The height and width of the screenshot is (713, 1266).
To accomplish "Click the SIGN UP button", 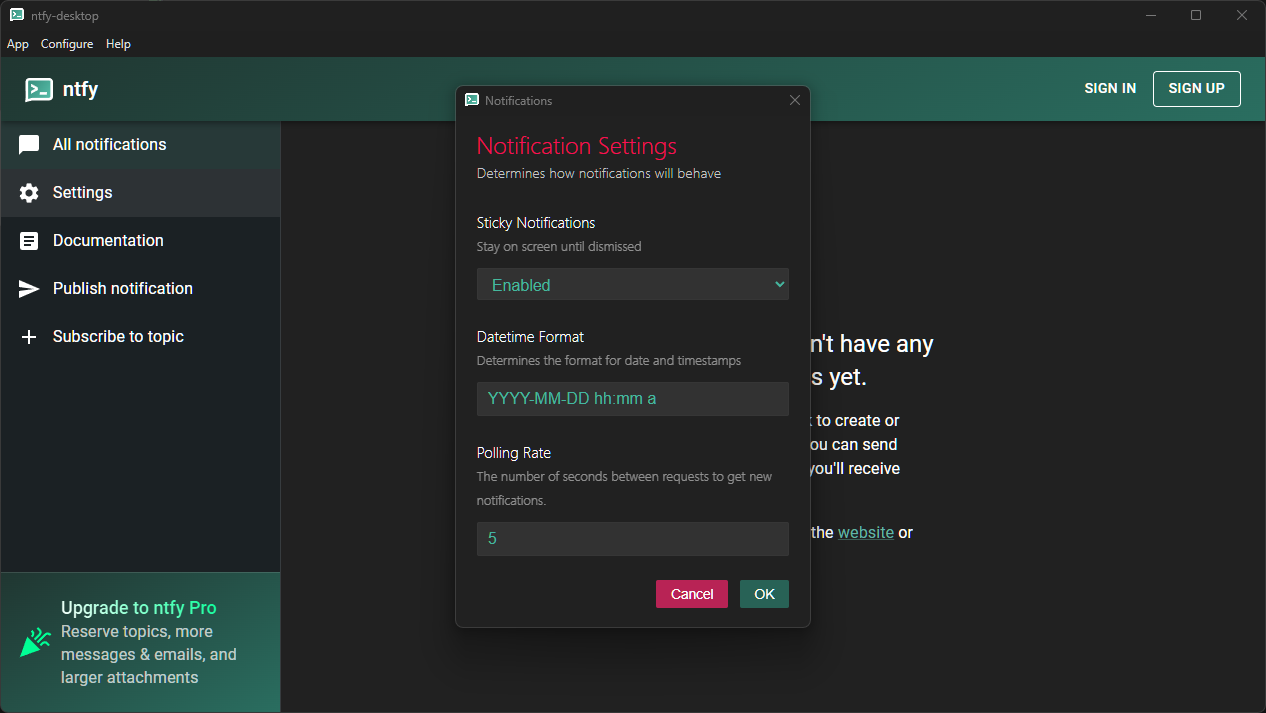I will pos(1196,88).
